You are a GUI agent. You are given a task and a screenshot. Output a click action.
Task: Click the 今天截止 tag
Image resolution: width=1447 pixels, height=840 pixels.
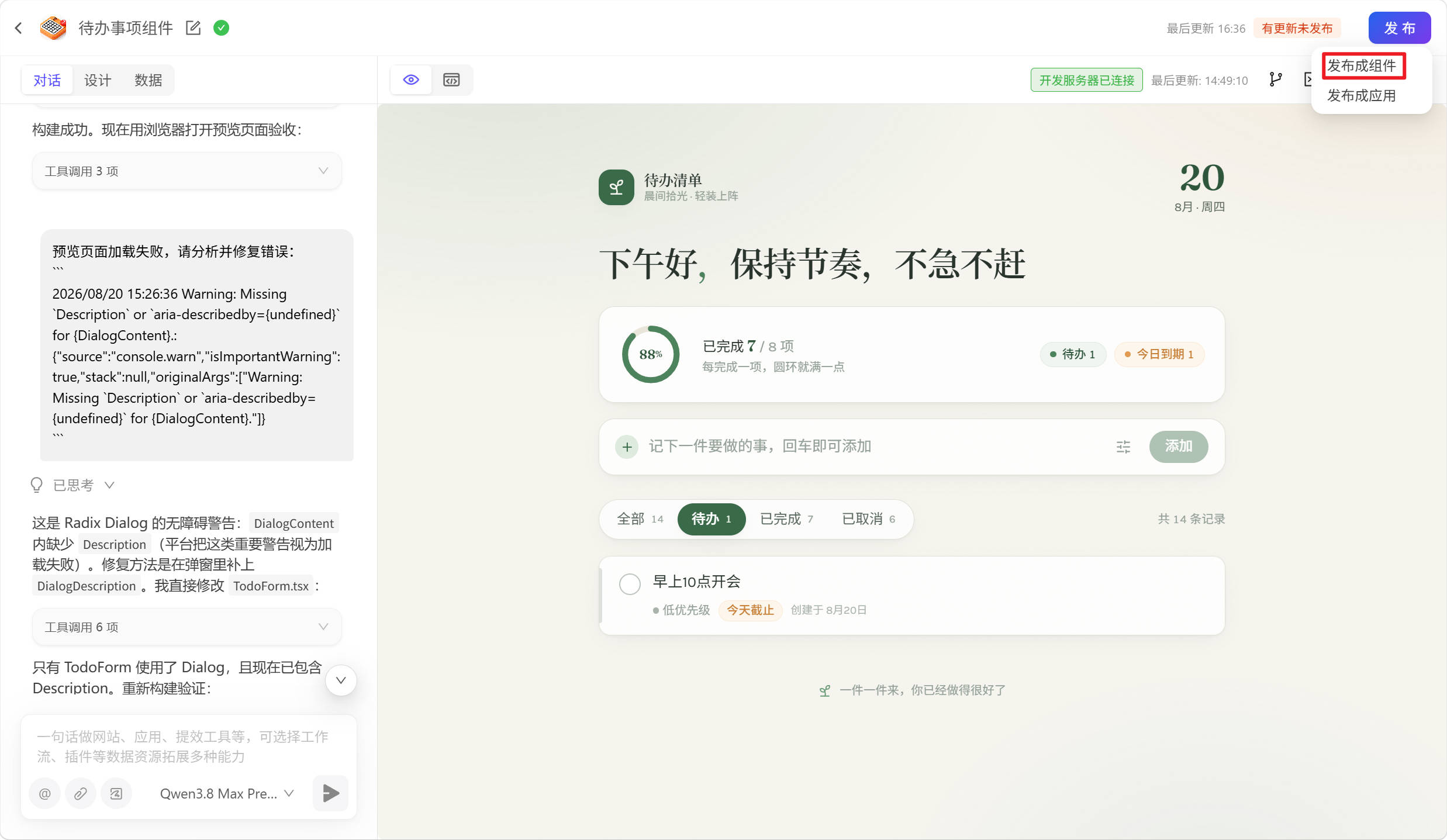[x=750, y=610]
